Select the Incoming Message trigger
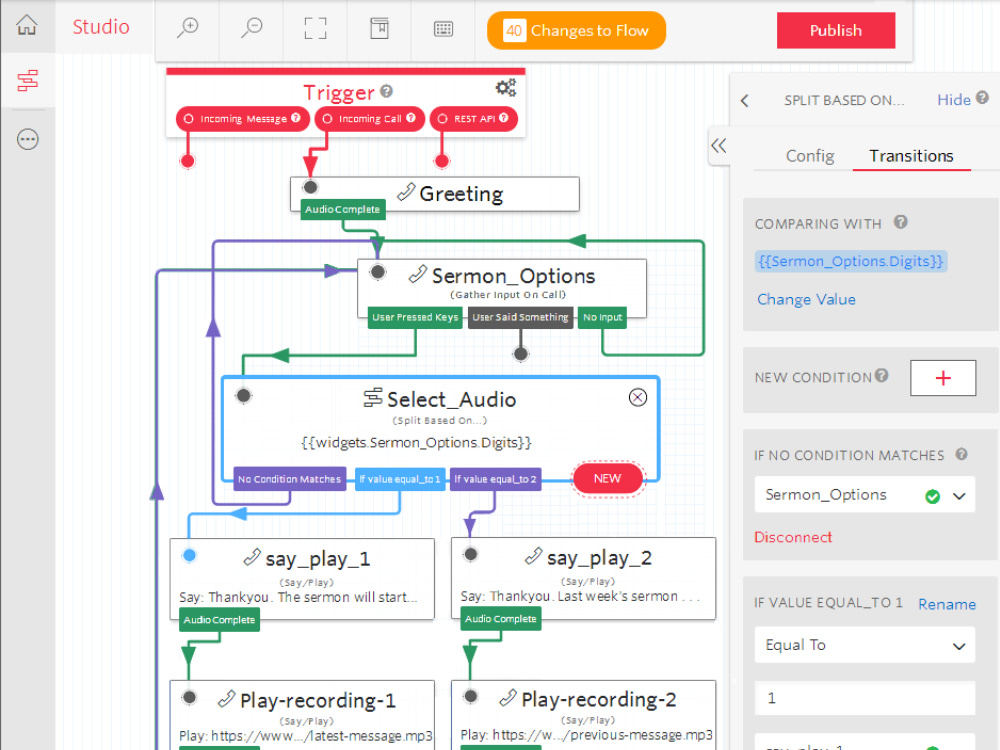Screen dimensions: 1000x750 coord(243,119)
